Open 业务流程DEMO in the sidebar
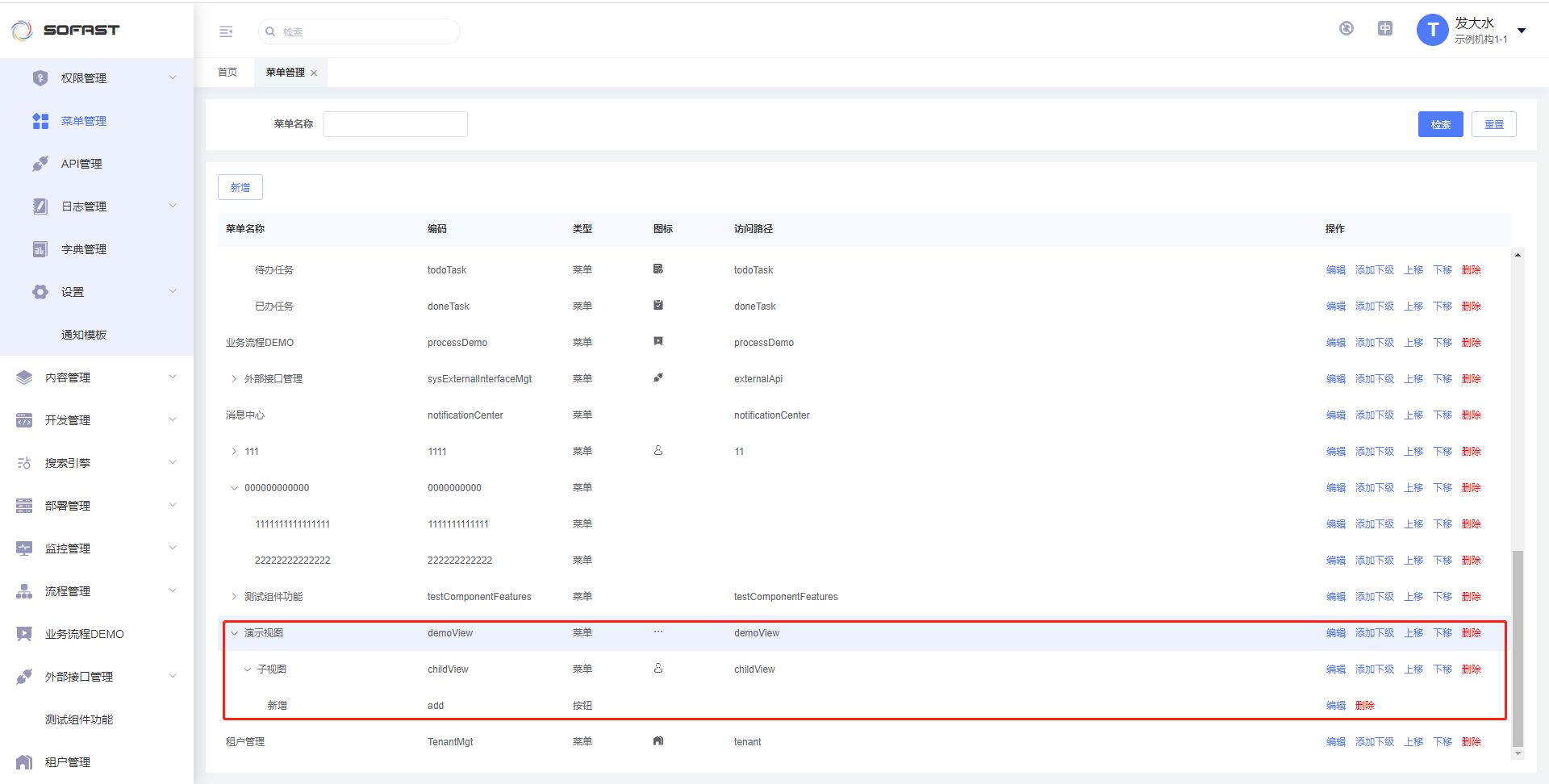This screenshot has height=784, width=1549. click(84, 634)
